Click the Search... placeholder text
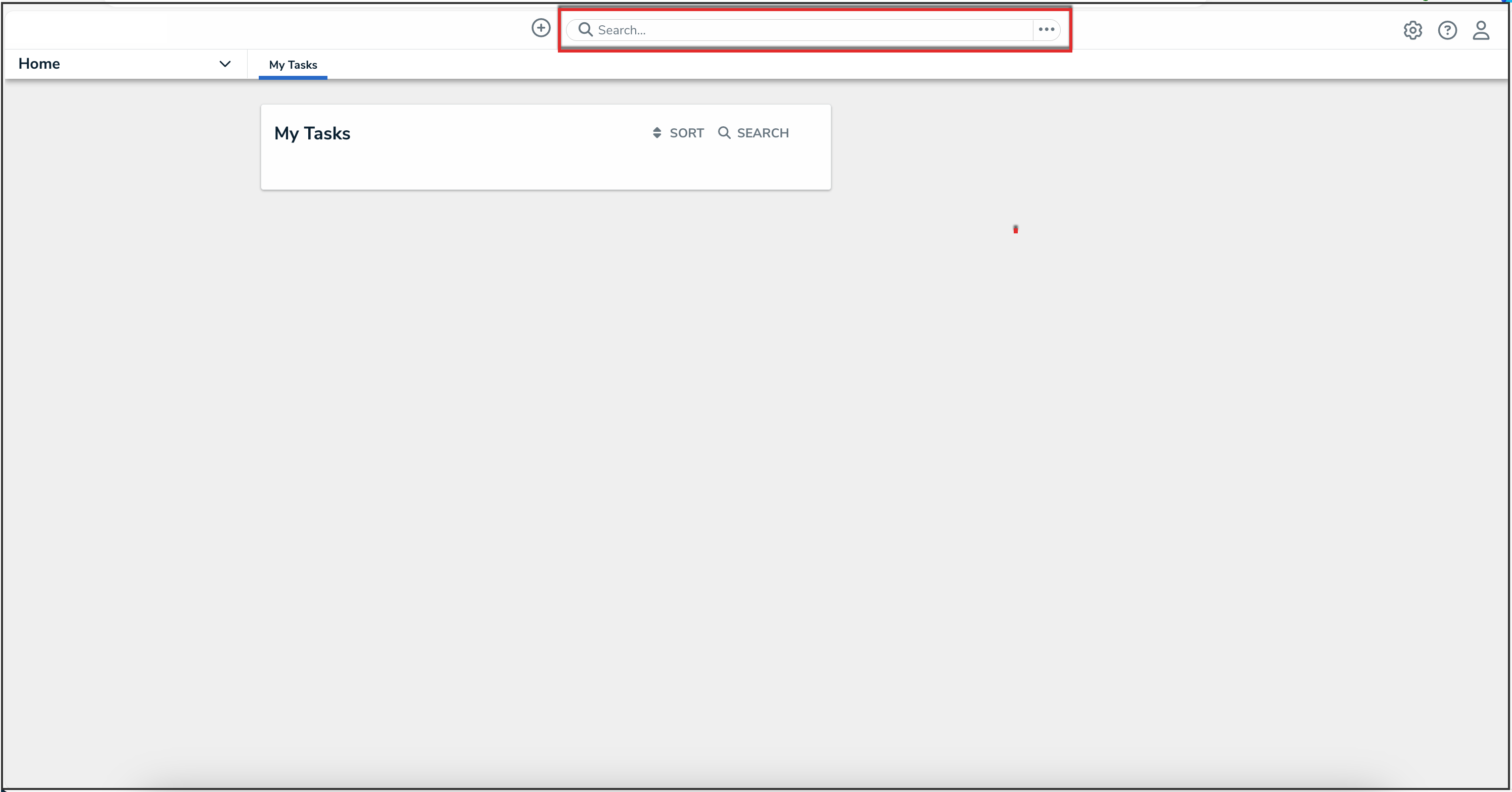Screen dimensions: 1512x792 622,30
